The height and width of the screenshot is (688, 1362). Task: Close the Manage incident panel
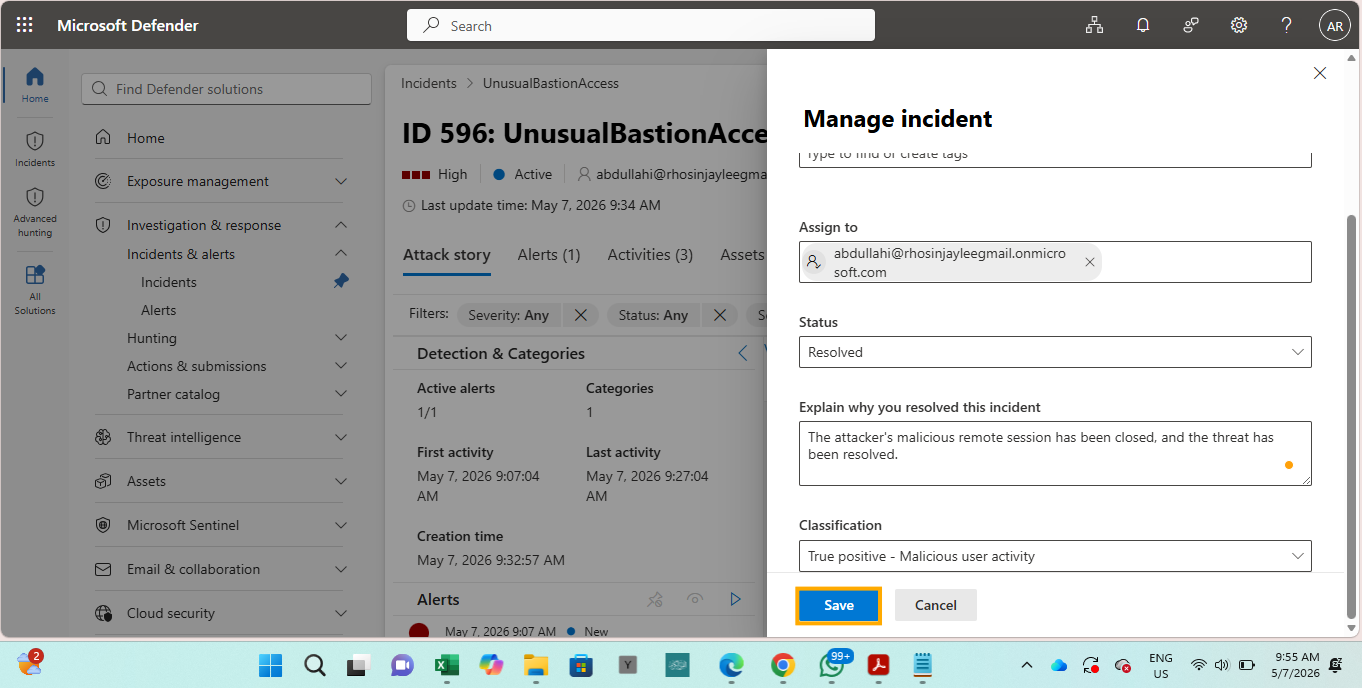(x=1320, y=73)
